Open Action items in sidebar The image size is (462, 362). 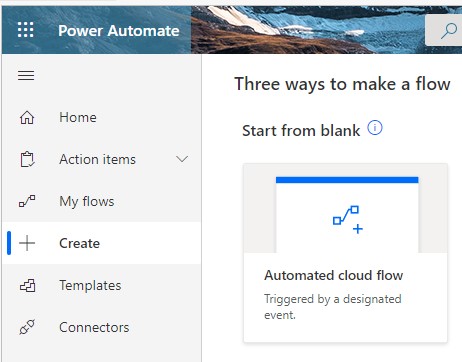(x=102, y=159)
